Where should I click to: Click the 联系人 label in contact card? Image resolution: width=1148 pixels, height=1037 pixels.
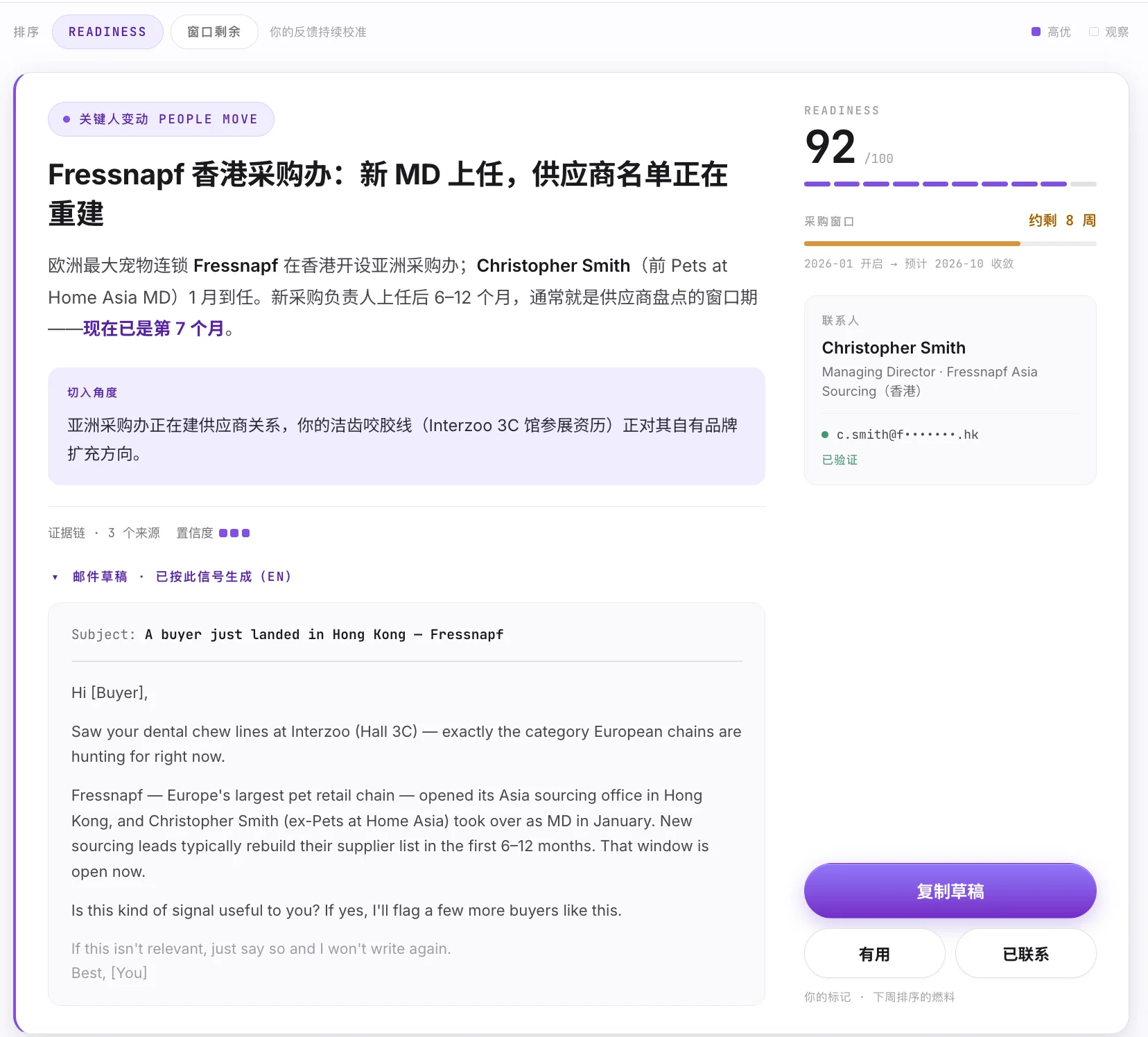[x=840, y=320]
